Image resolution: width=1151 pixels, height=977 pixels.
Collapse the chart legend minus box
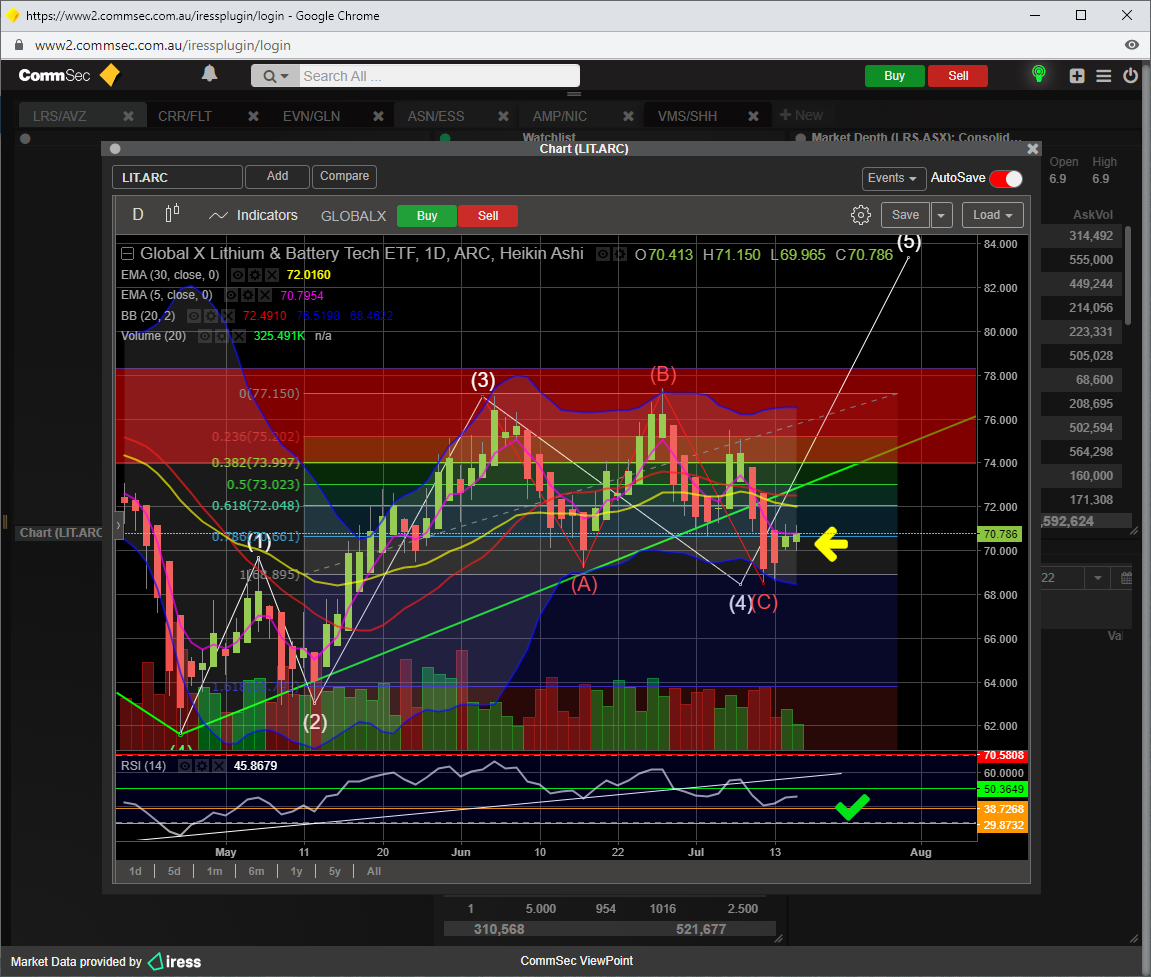pyautogui.click(x=128, y=254)
